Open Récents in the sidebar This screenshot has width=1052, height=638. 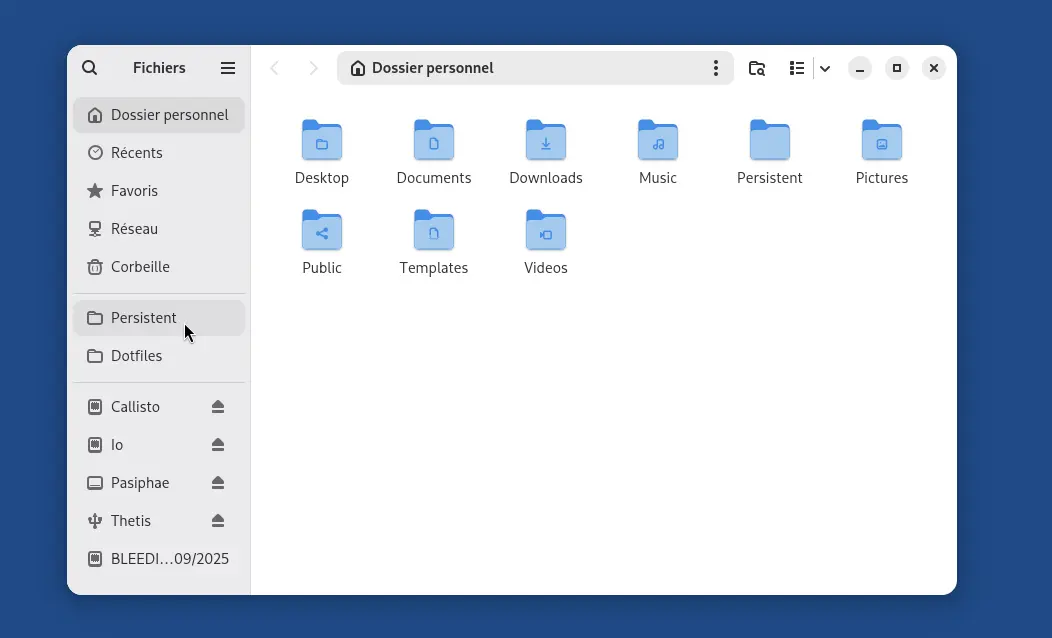point(159,153)
